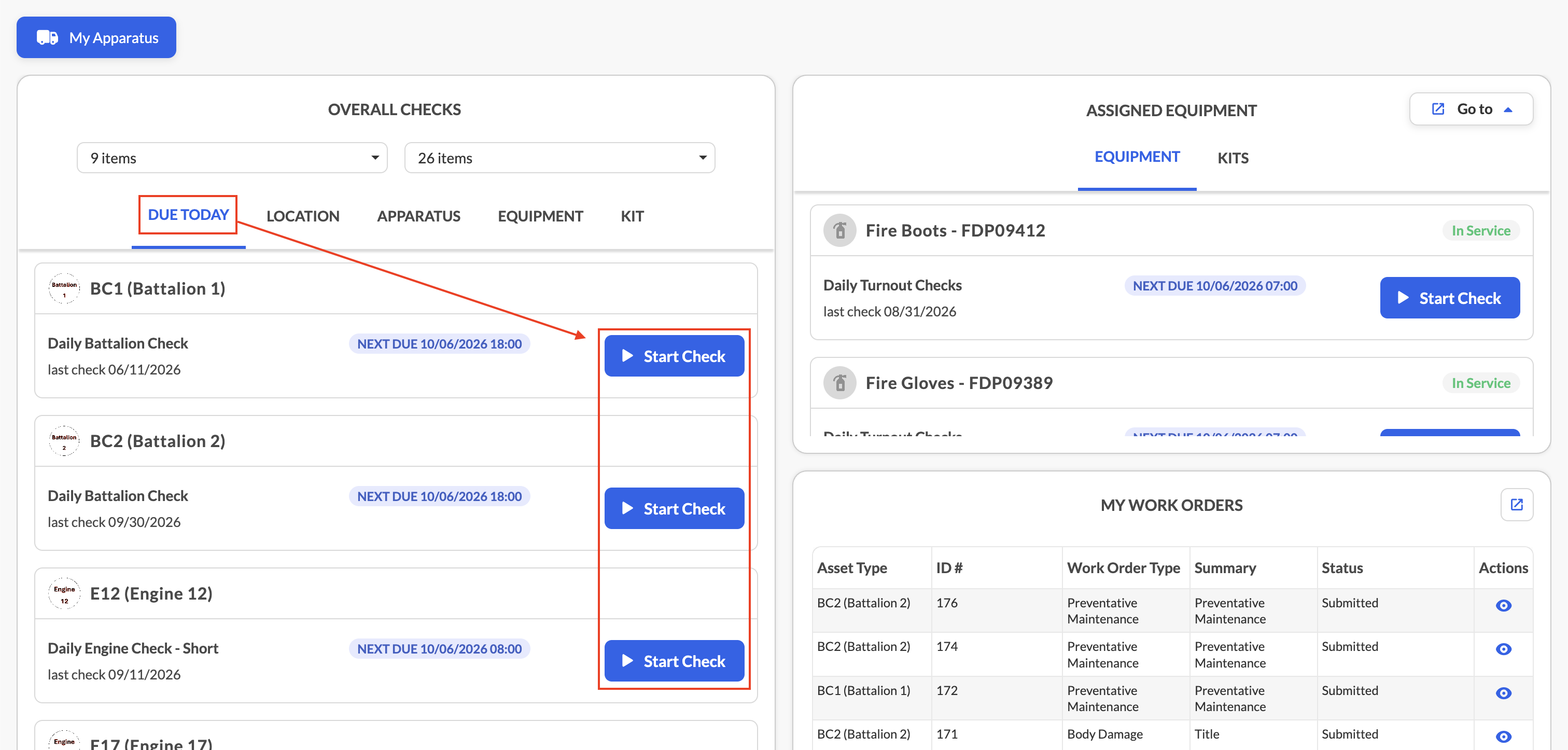
Task: View work order 174 eye icon
Action: click(1503, 649)
